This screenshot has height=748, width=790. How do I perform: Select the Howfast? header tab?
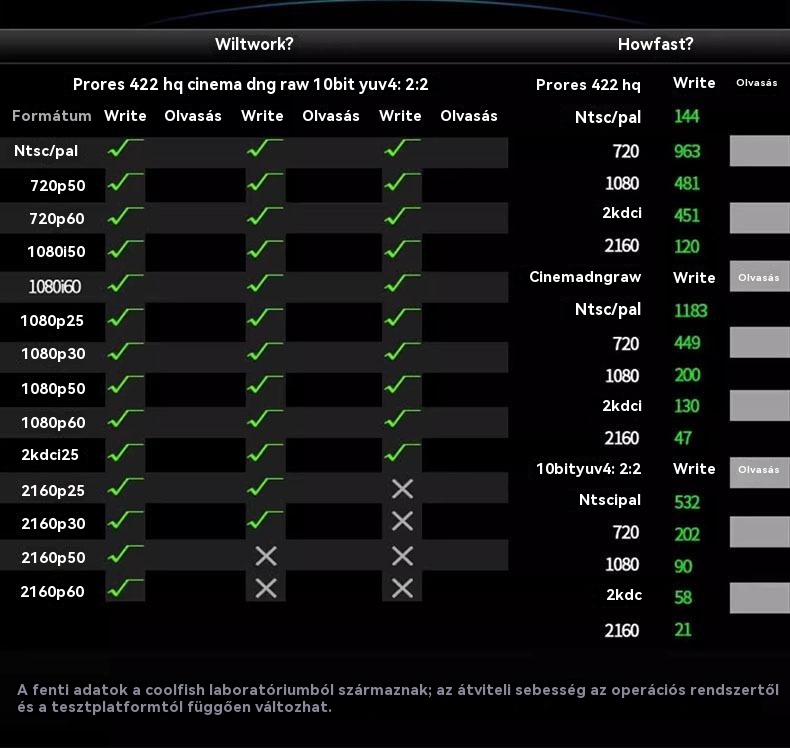(655, 45)
